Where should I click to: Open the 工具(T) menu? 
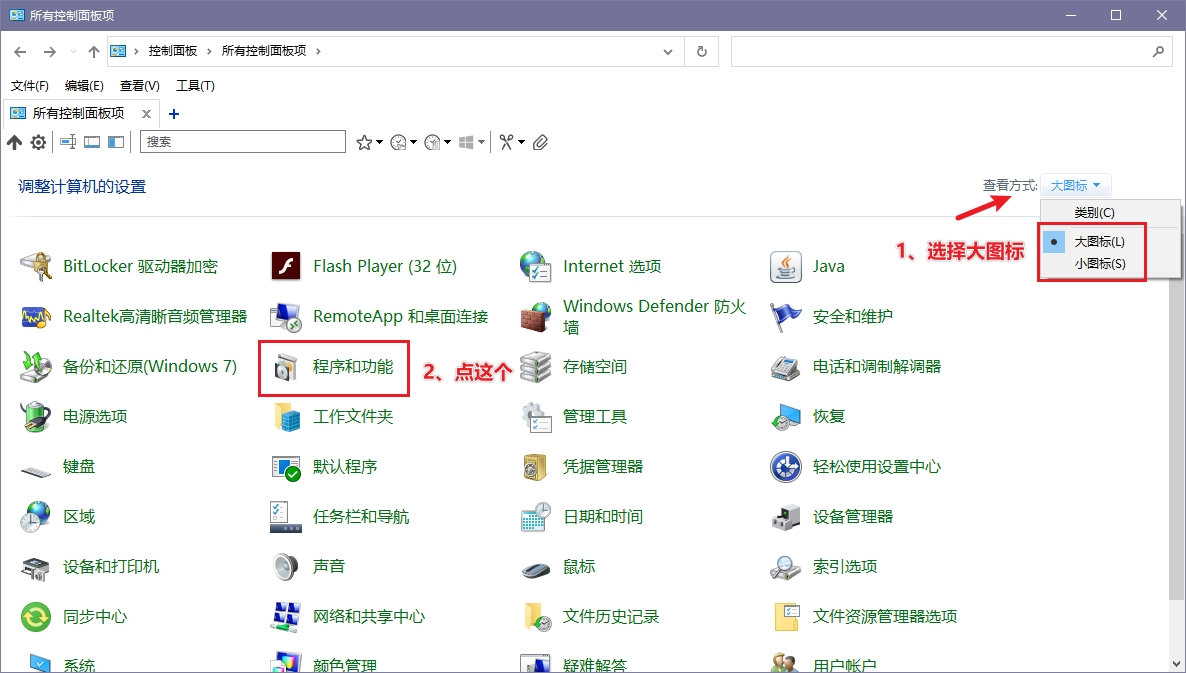(195, 85)
